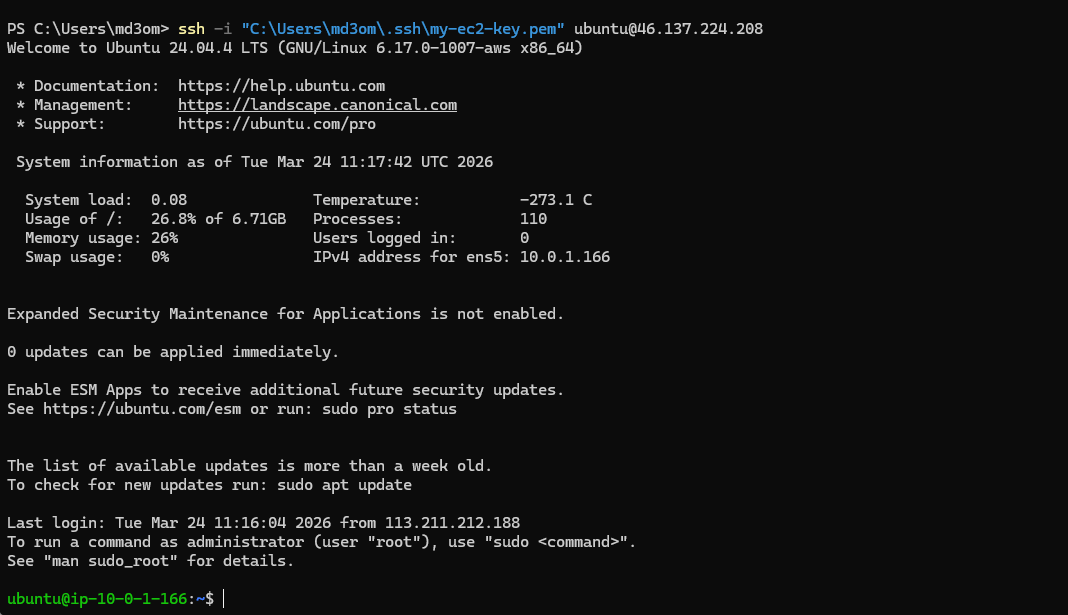
Task: Click the "sudo pro status" command text
Action: pyautogui.click(x=389, y=409)
